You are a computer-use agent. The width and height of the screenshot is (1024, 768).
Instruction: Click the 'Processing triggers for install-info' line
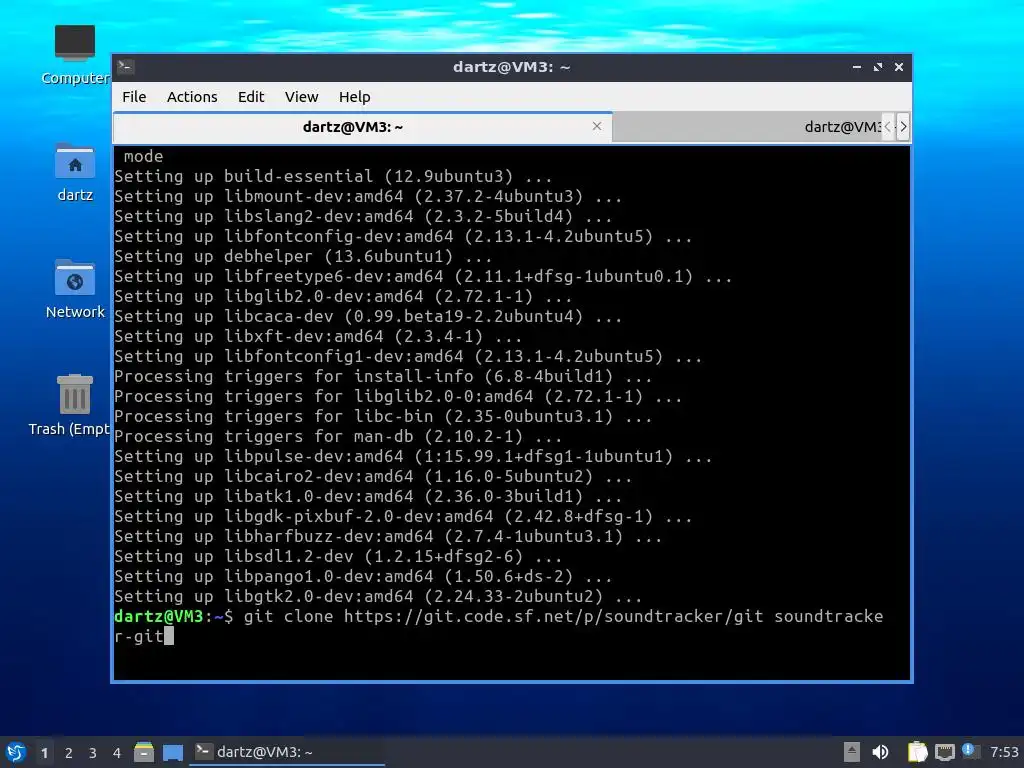(x=383, y=376)
